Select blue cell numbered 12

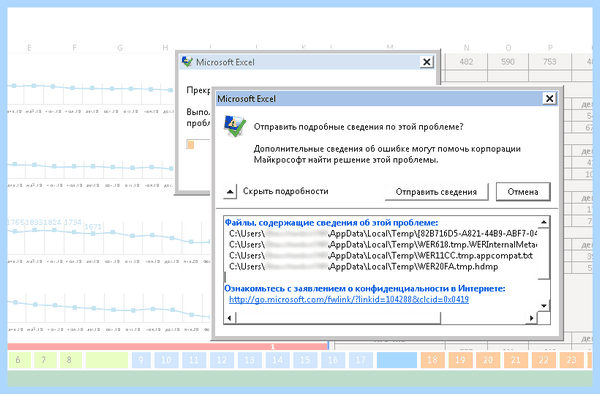[x=222, y=360]
